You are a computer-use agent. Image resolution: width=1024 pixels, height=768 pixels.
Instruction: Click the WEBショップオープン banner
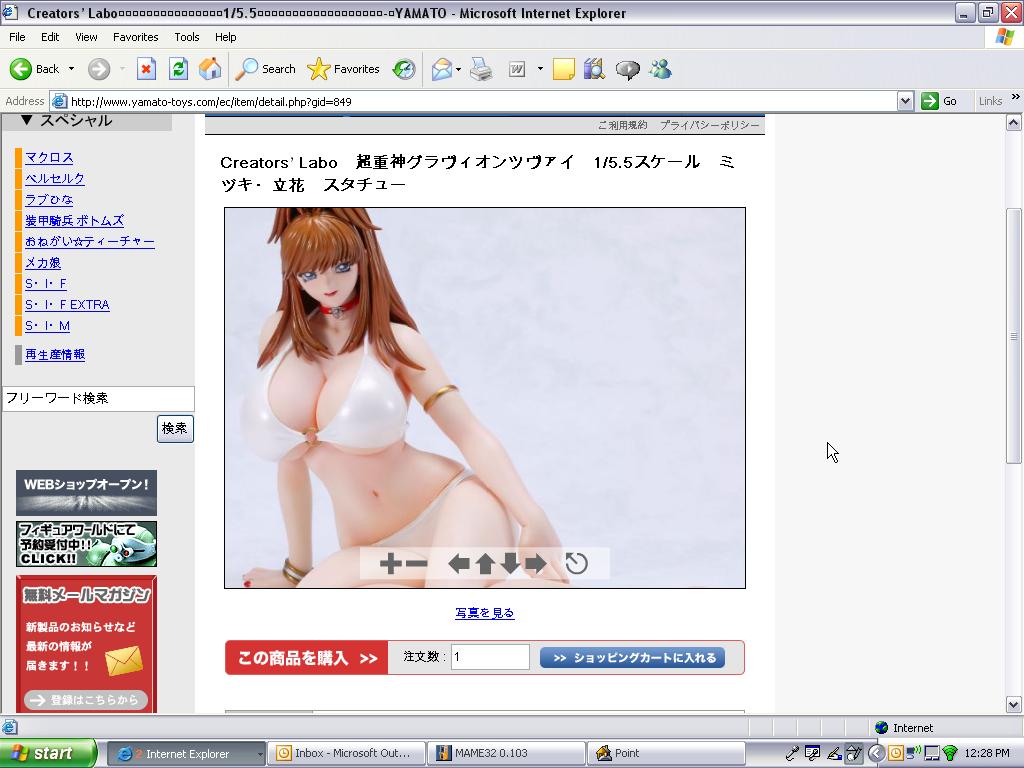coord(86,493)
